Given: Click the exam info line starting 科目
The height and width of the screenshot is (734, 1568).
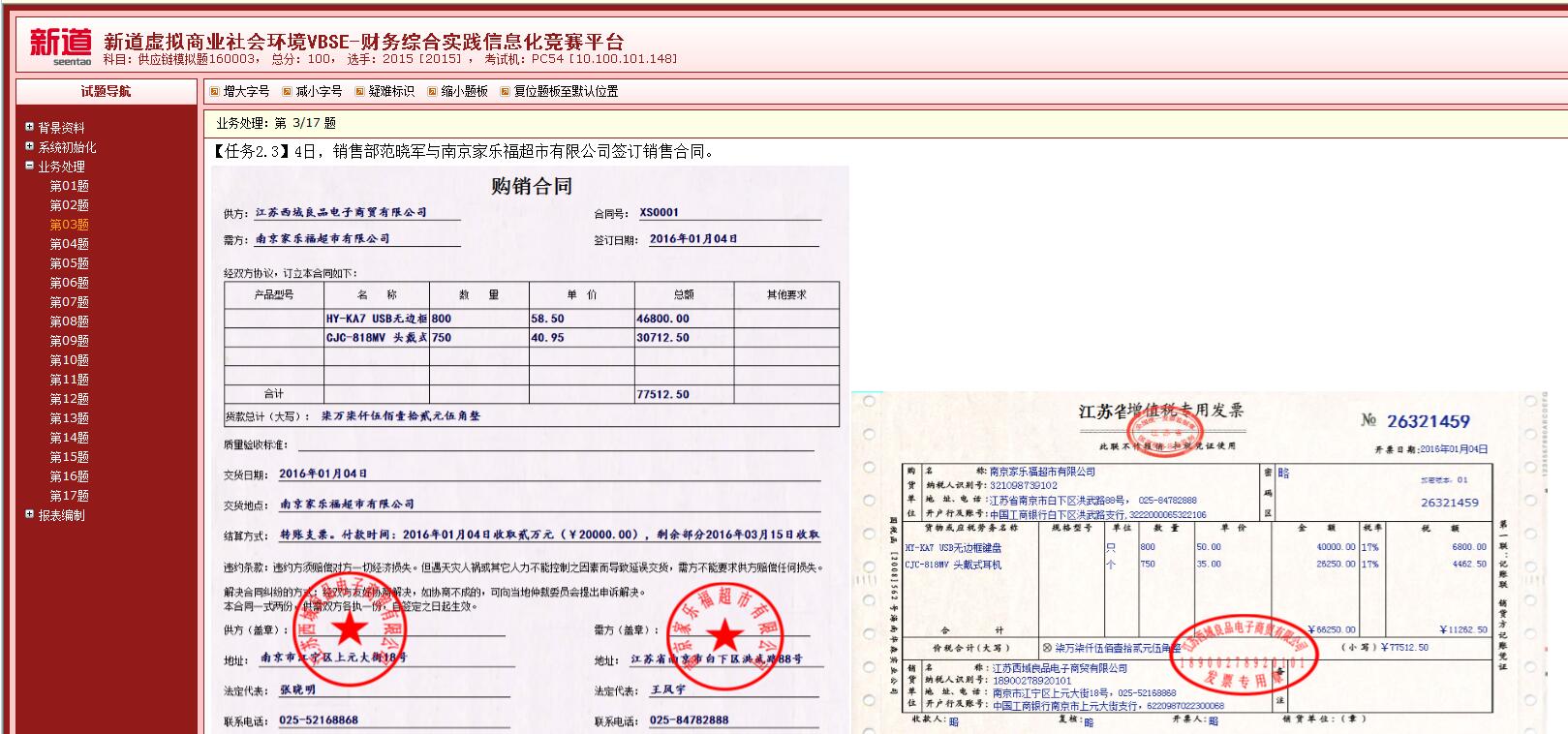Looking at the screenshot, I should point(390,59).
